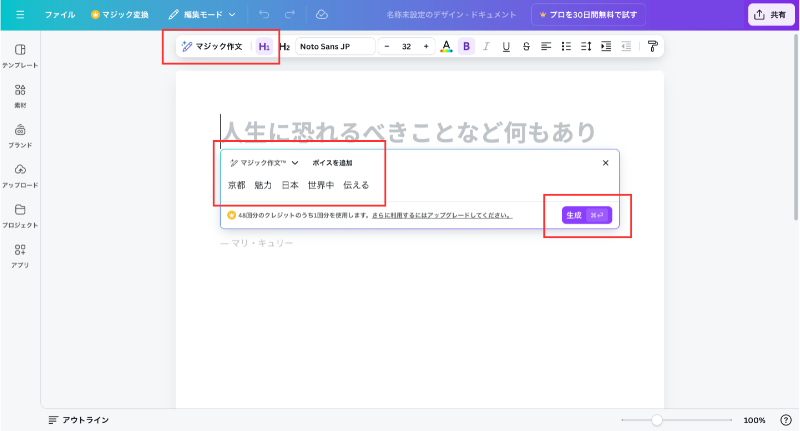The height and width of the screenshot is (431, 800).
Task: Change text alignment
Action: pyautogui.click(x=546, y=46)
